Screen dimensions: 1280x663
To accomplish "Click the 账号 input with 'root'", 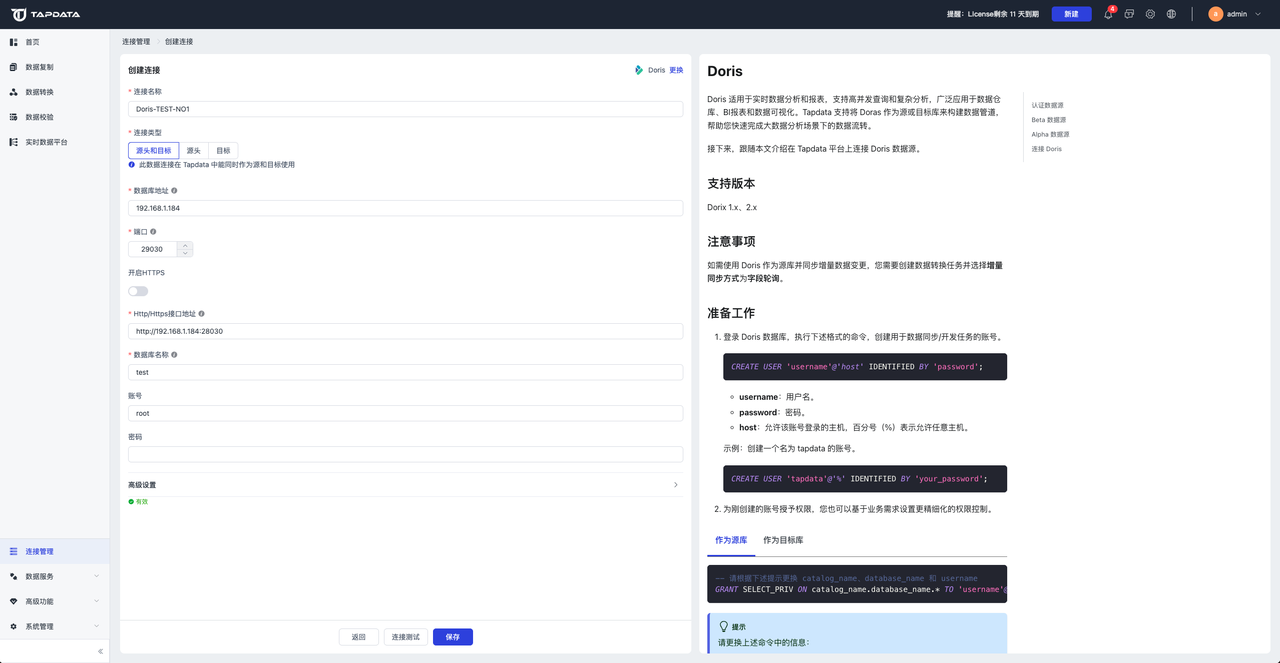I will click(x=405, y=413).
